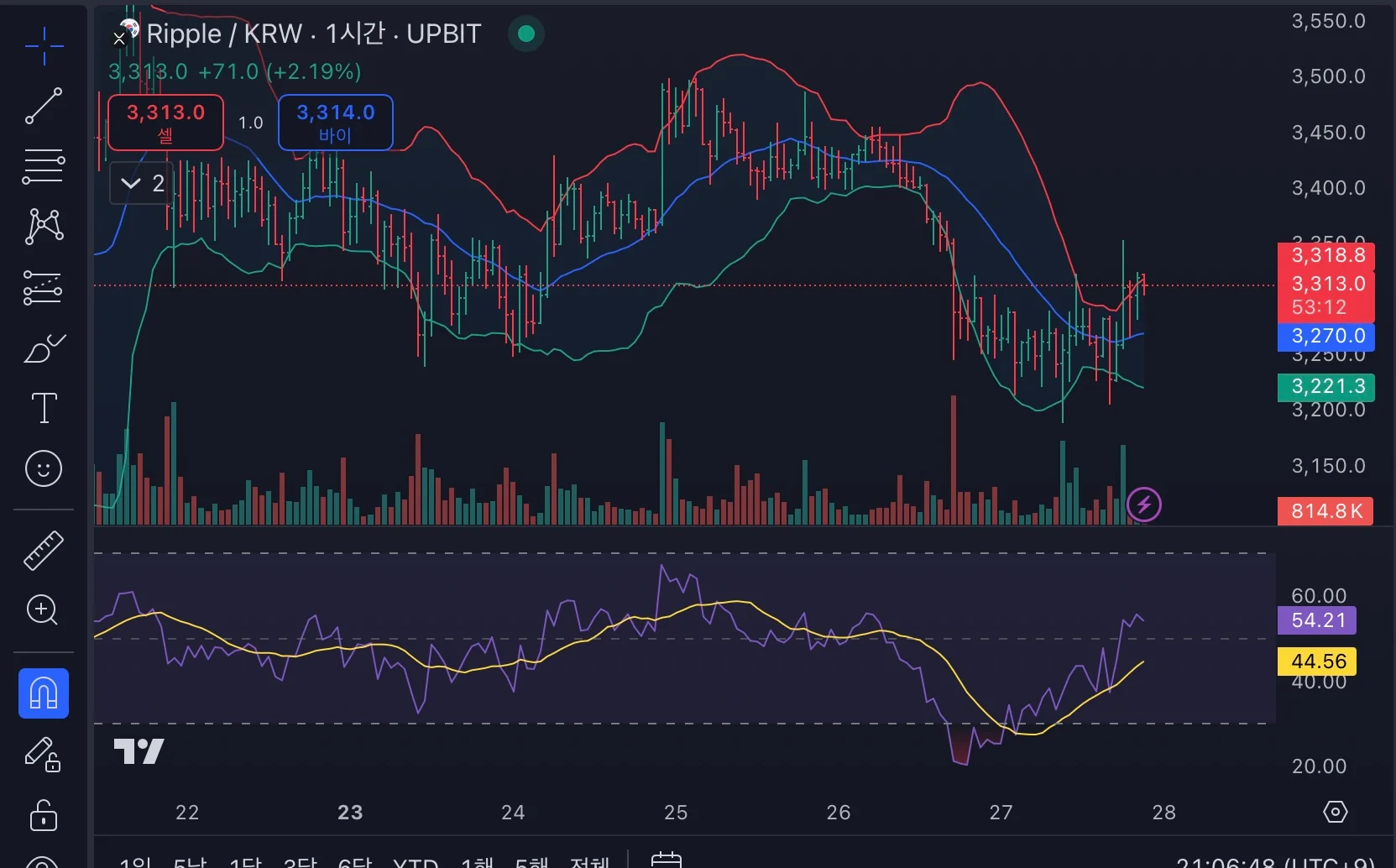Image resolution: width=1396 pixels, height=868 pixels.
Task: Click the 3,400.0 price axis label
Action: pos(1328,188)
